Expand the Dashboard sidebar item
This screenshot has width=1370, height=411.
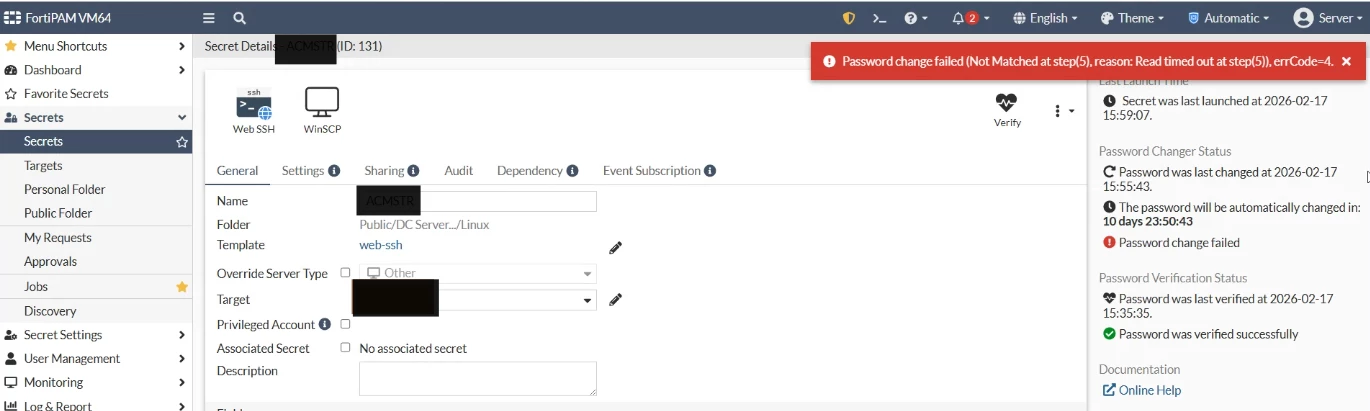tap(96, 70)
